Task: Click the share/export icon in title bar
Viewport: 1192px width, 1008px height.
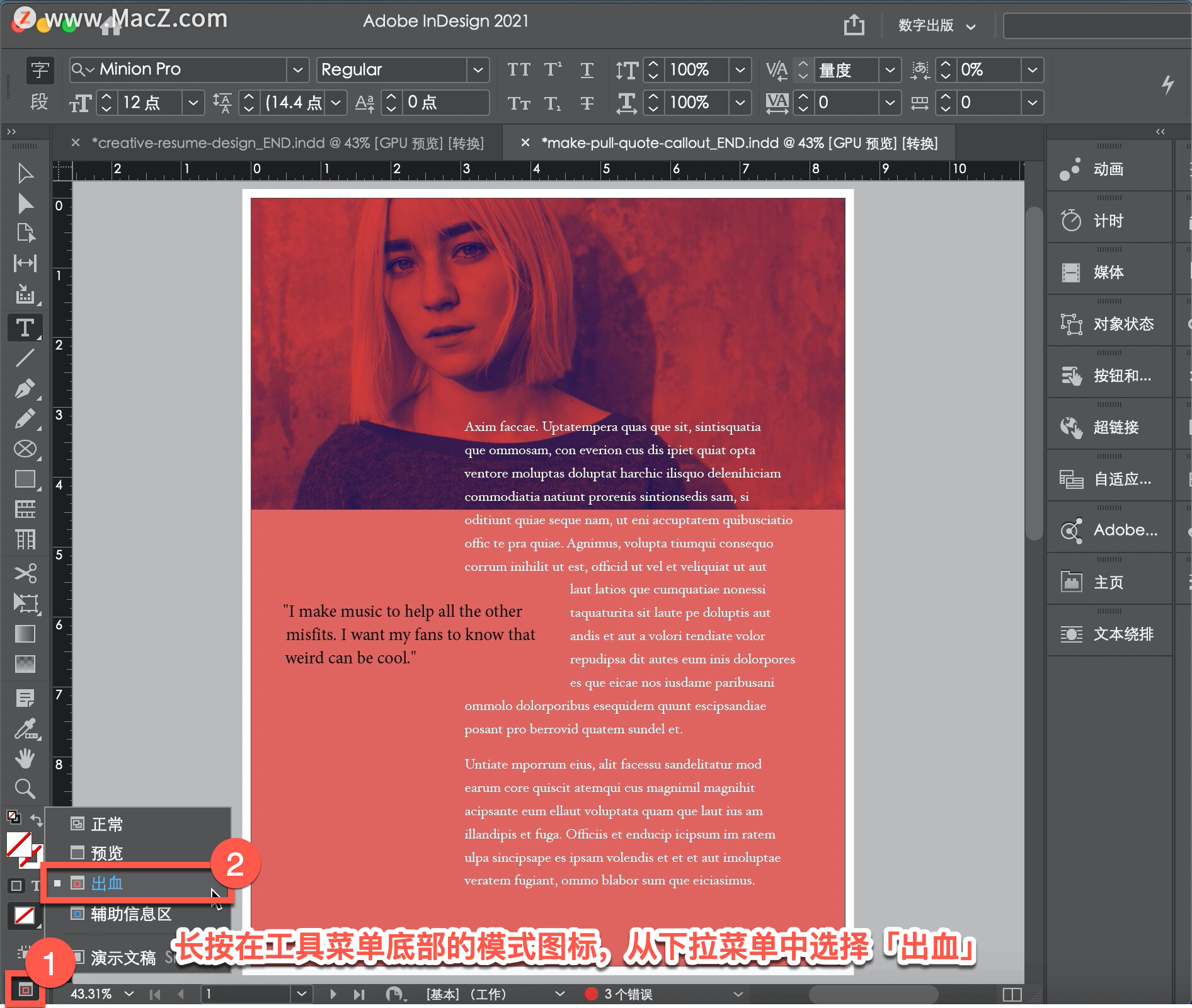Action: tap(854, 25)
